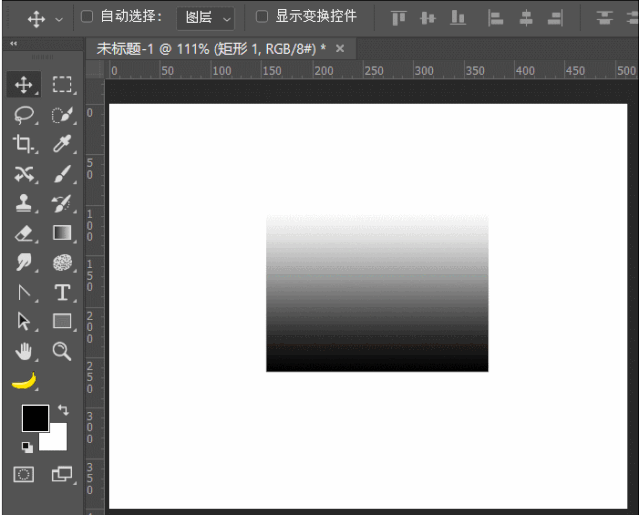
Task: Select the Move tool in toolbox
Action: click(24, 85)
